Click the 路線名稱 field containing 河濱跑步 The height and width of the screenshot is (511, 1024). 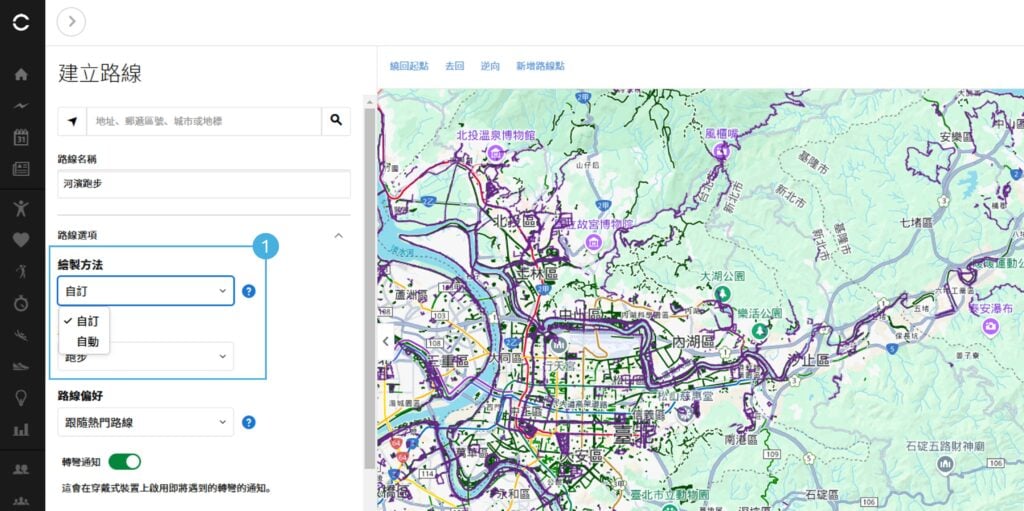[204, 184]
